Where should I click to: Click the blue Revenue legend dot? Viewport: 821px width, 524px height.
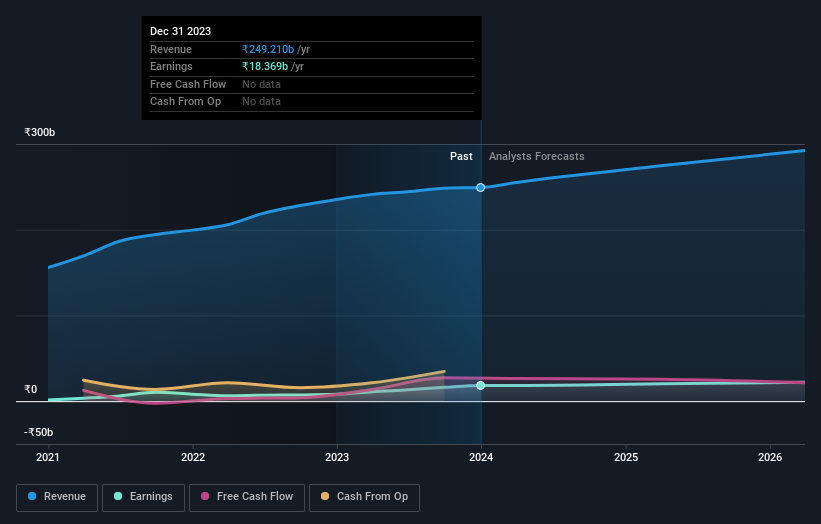[x=32, y=496]
